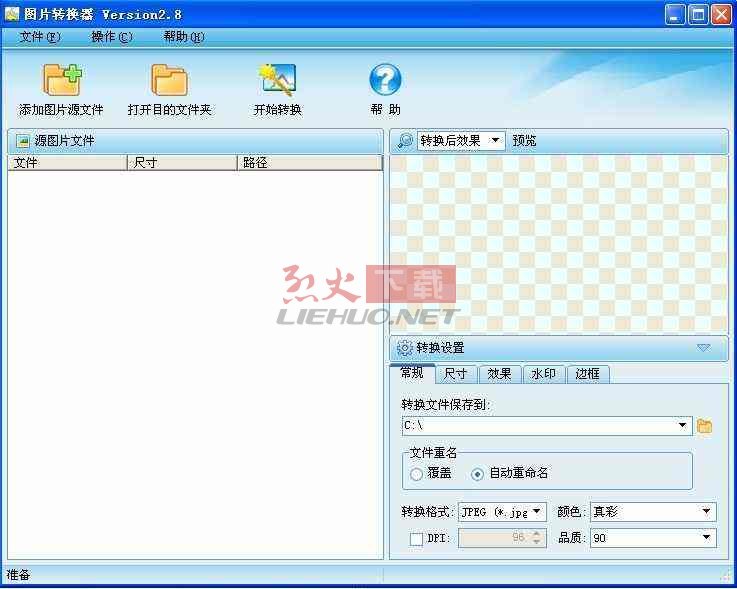The image size is (737, 589).
Task: Sort by the 文件 column header
Action: point(68,163)
